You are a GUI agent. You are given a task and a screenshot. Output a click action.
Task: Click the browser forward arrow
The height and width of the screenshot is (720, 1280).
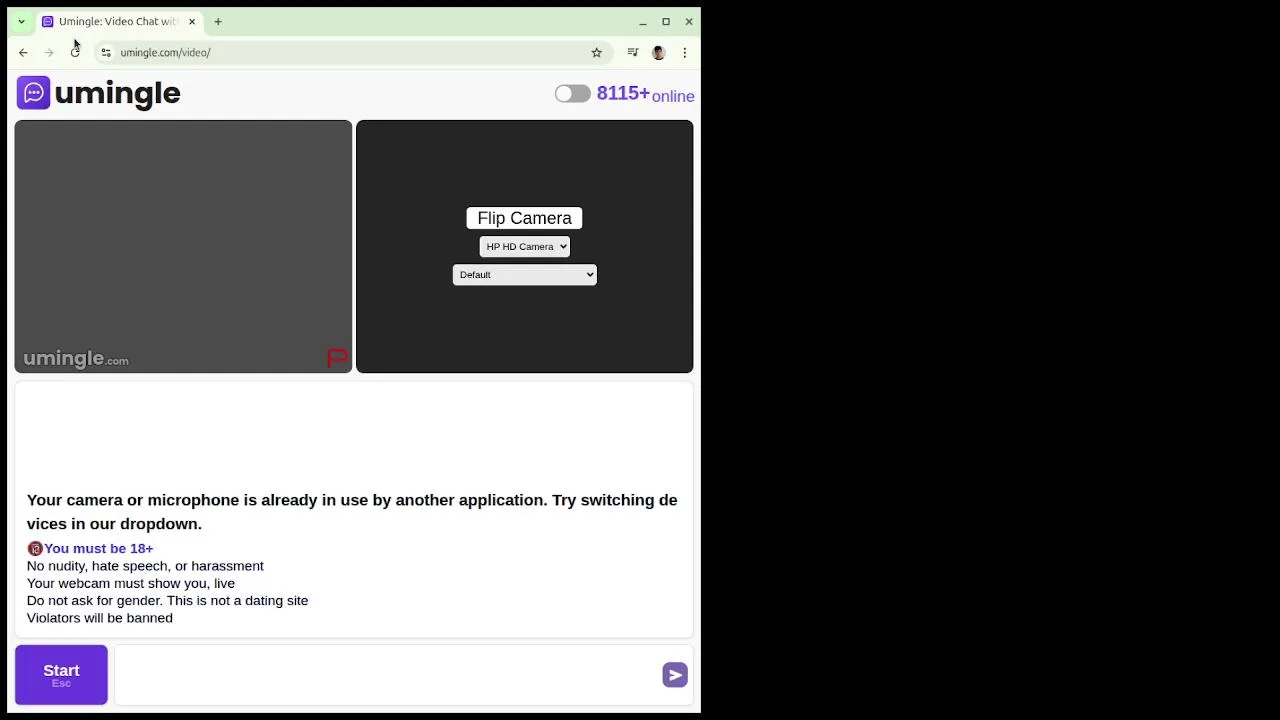click(x=49, y=52)
